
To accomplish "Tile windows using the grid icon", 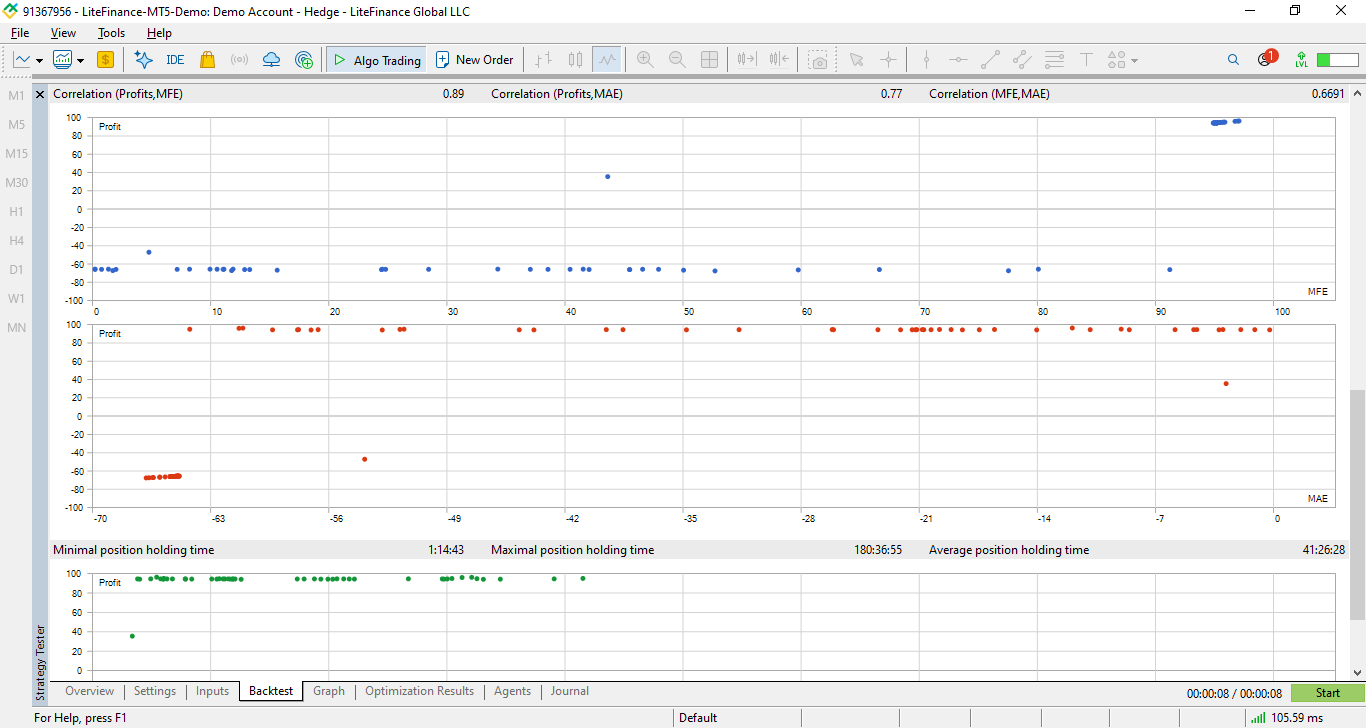I will click(x=709, y=60).
